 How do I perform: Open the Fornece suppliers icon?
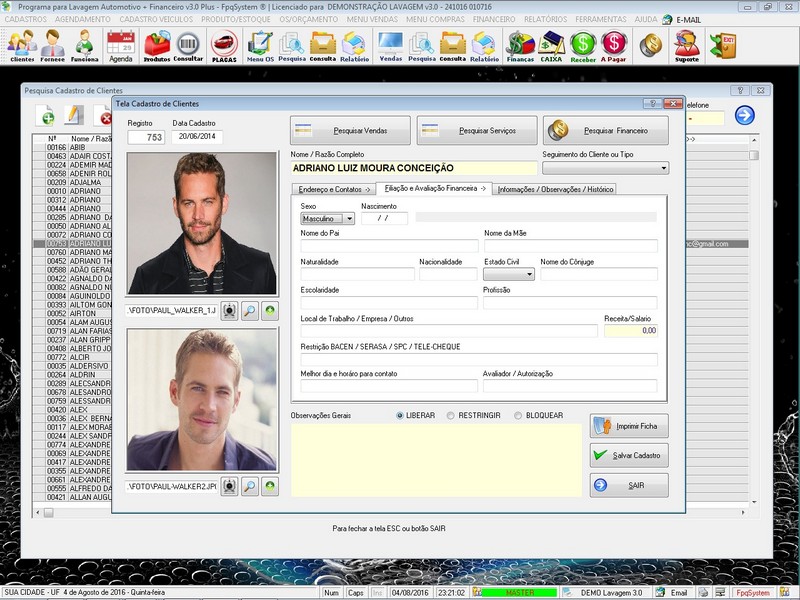53,46
